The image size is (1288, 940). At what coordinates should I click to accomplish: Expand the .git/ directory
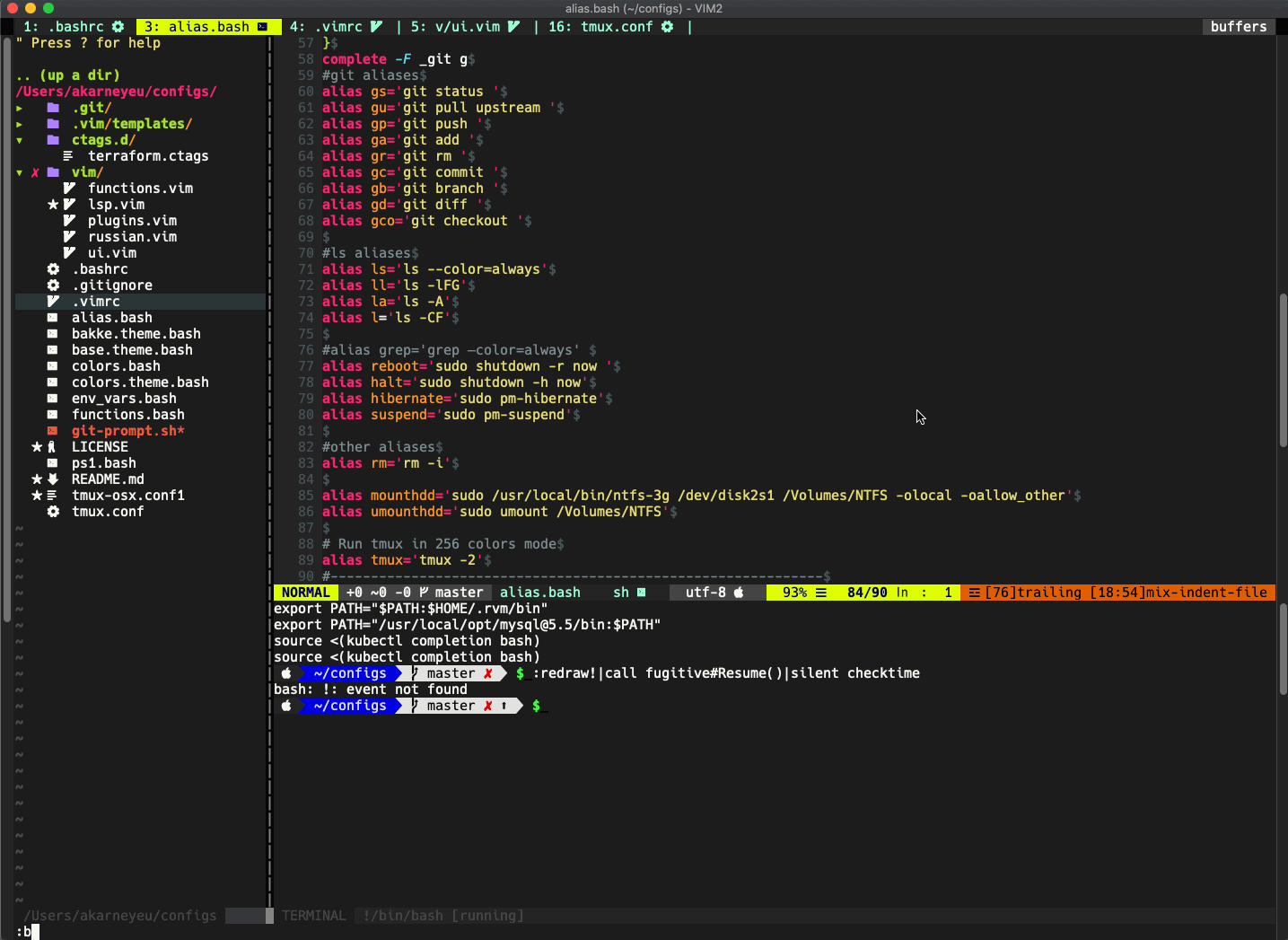pos(19,107)
